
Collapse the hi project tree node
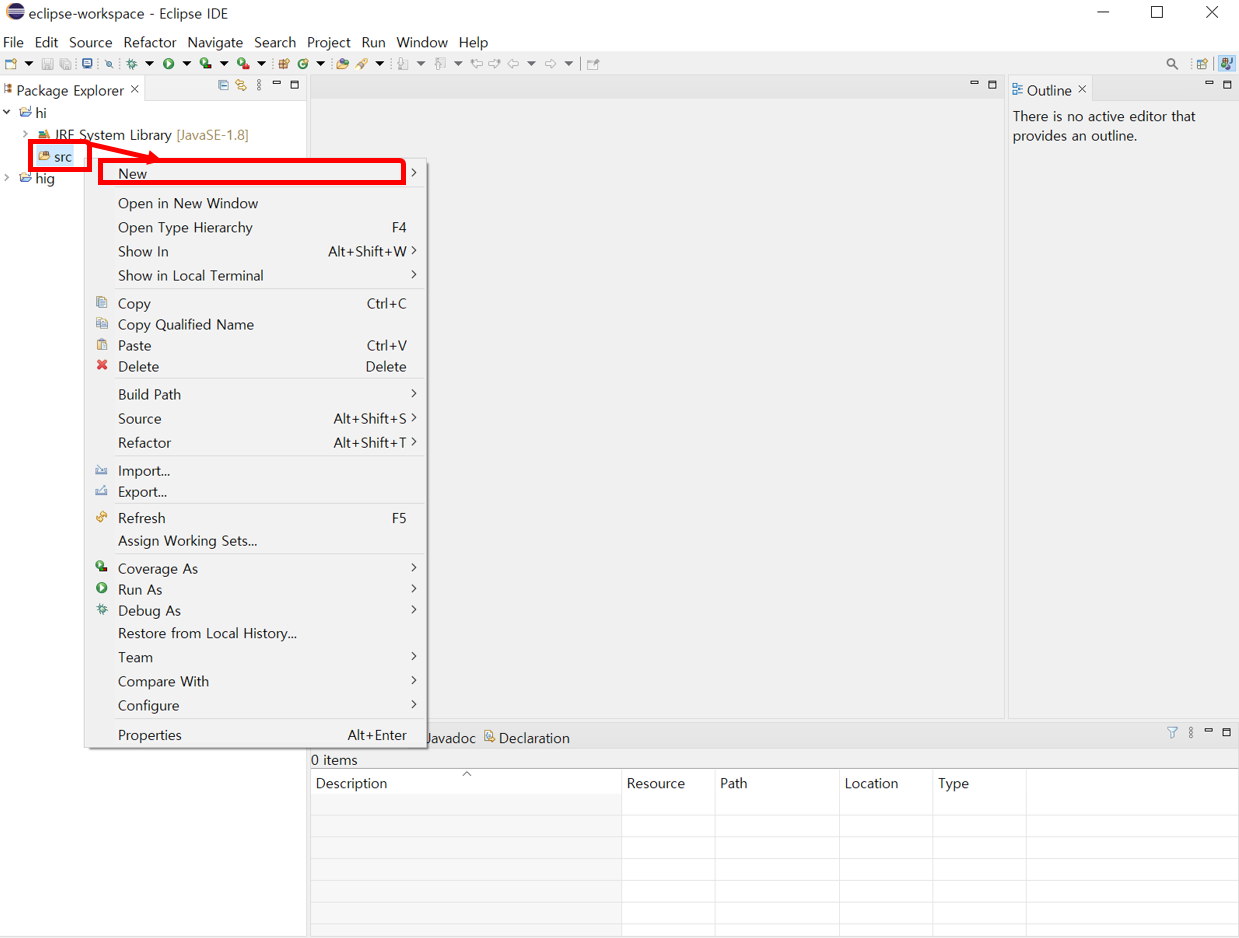pos(7,112)
